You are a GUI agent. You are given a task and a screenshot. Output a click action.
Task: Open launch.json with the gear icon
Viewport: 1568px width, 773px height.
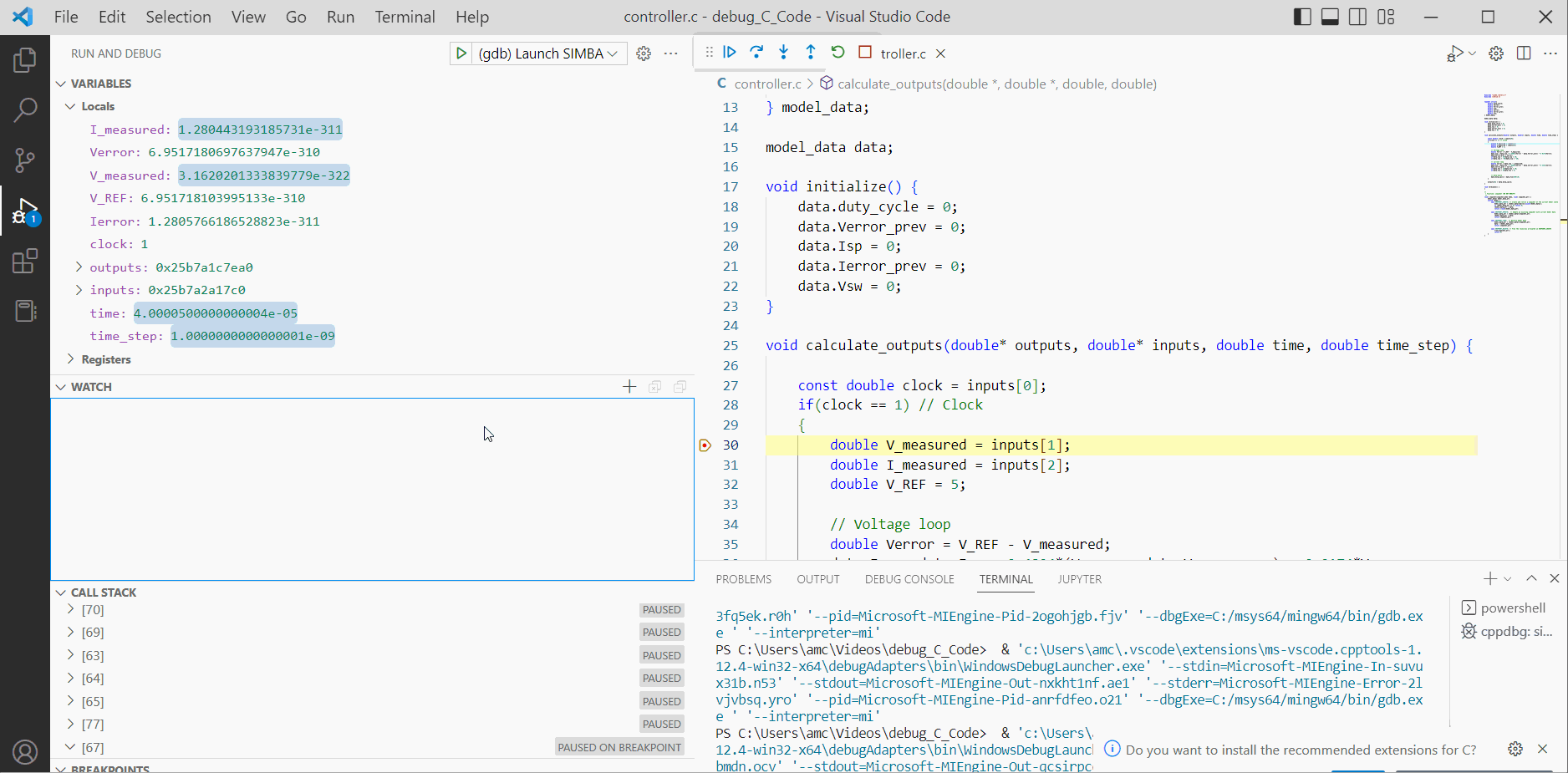click(x=644, y=53)
